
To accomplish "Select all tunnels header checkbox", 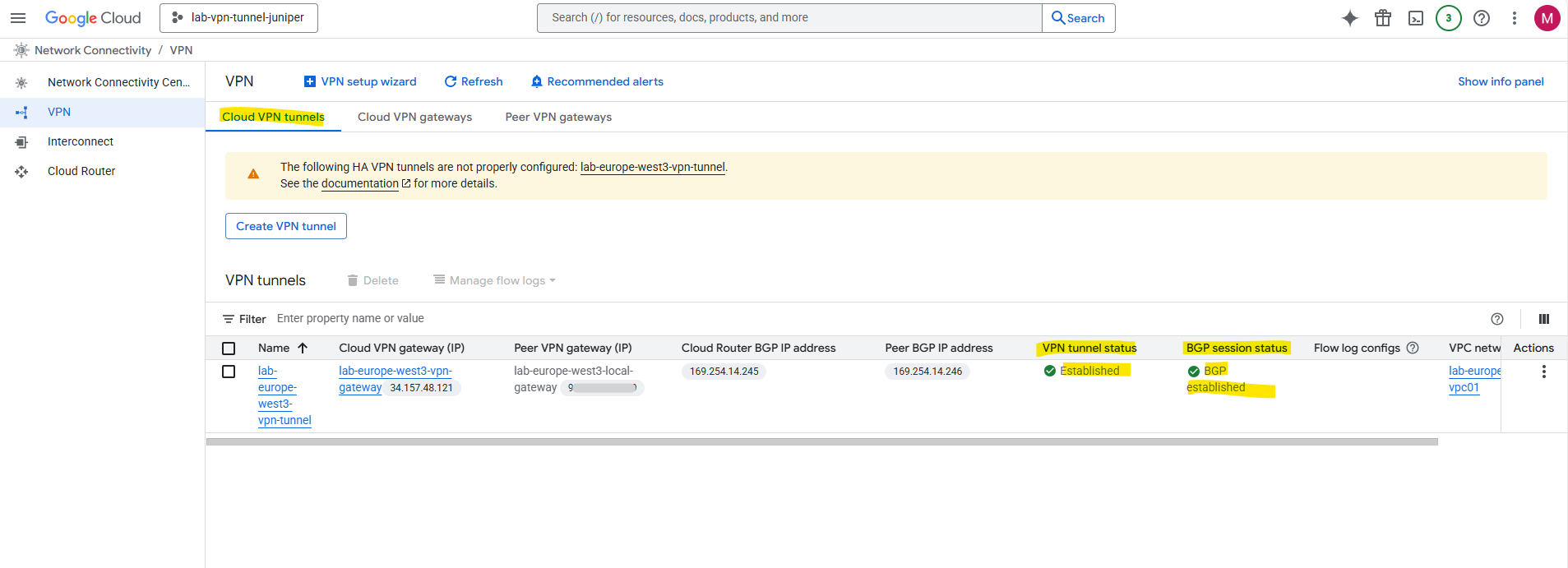I will [x=229, y=349].
